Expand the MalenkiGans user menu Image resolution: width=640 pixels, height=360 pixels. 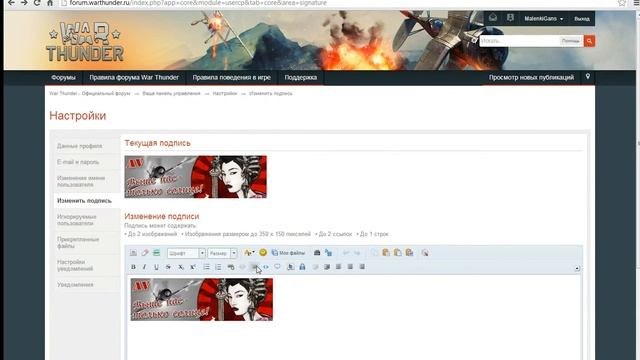pos(543,19)
